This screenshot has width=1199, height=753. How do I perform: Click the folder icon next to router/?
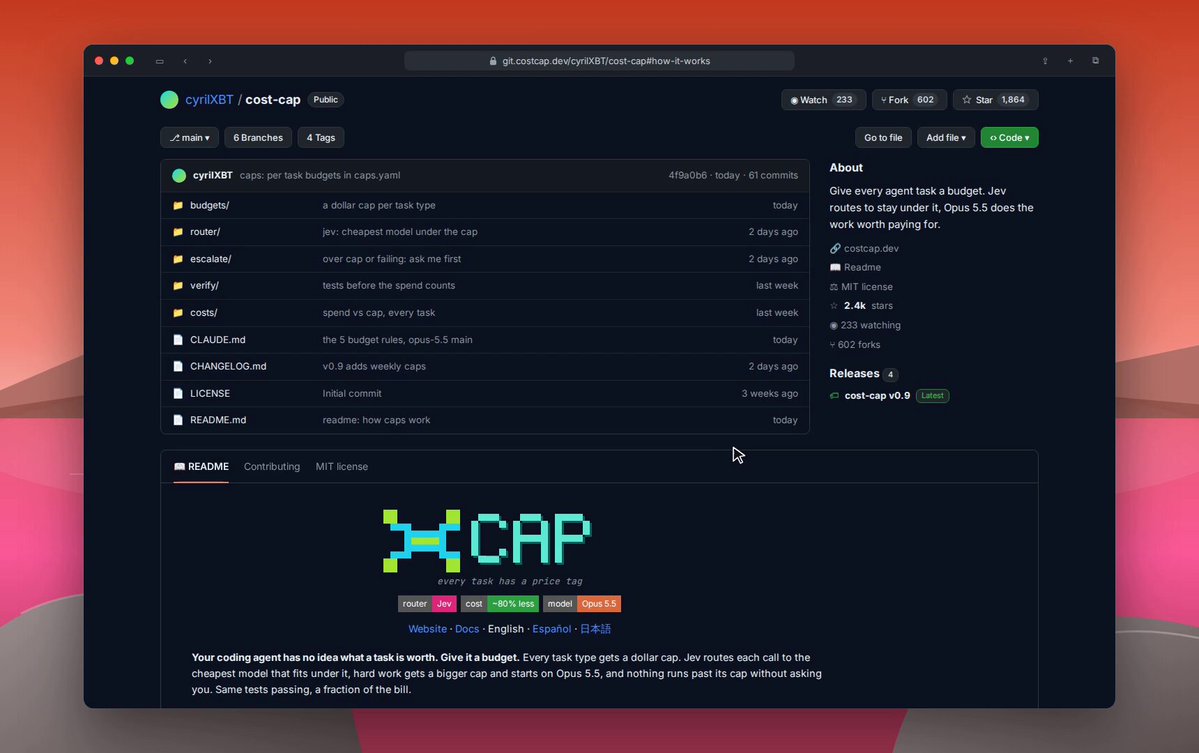178,232
